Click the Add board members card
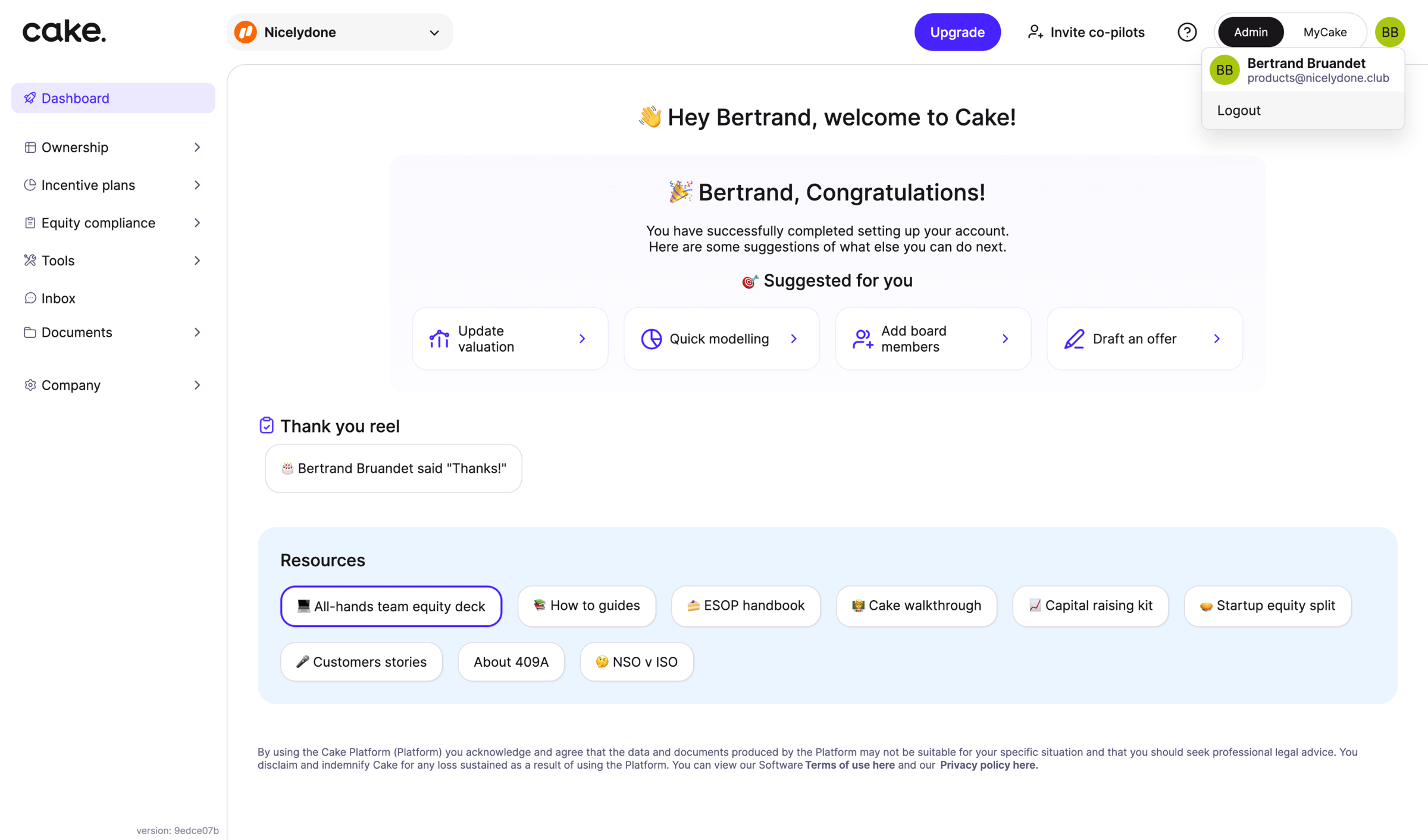This screenshot has width=1428, height=840. click(933, 338)
